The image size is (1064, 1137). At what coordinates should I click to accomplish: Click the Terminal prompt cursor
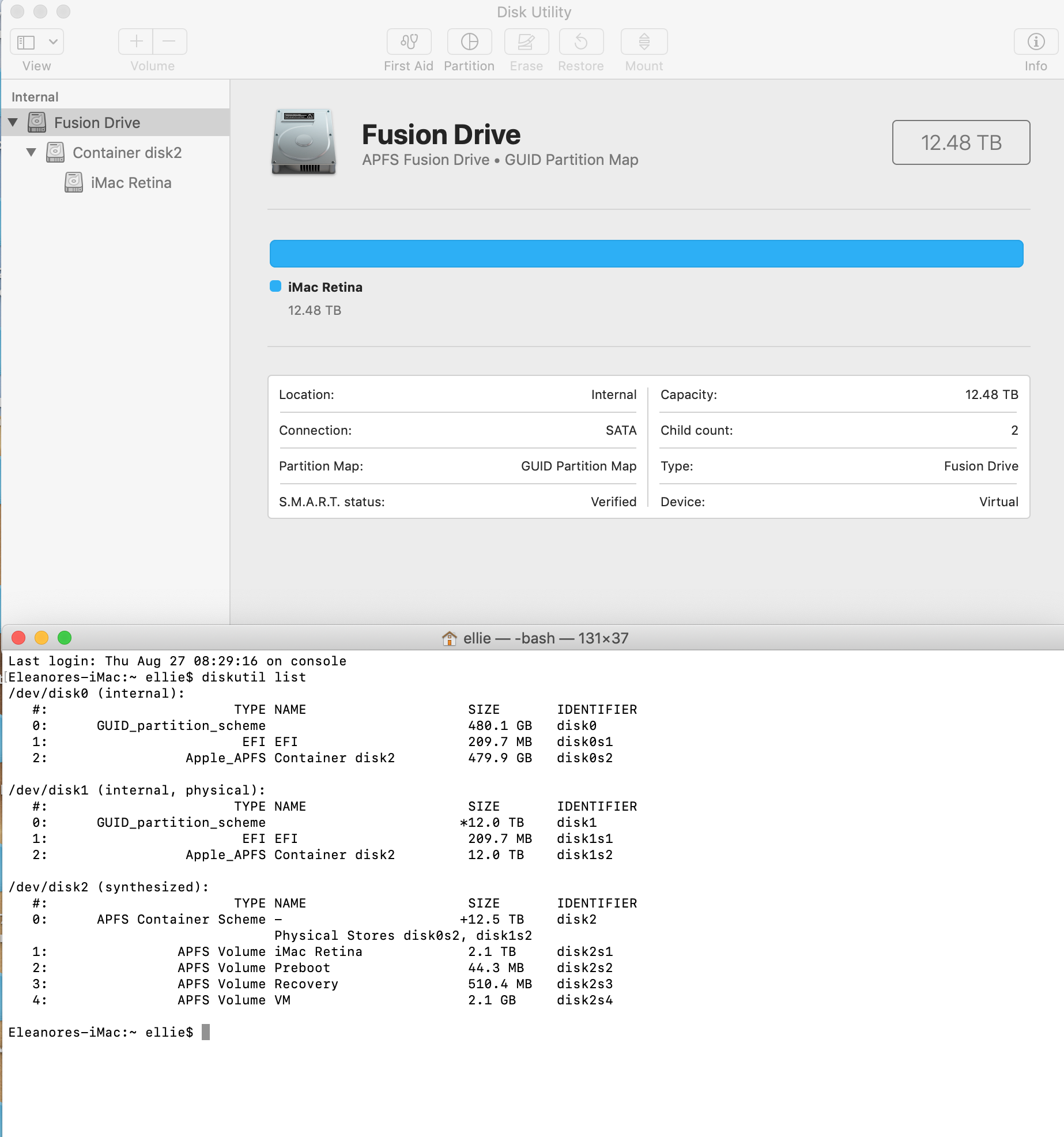point(206,1032)
